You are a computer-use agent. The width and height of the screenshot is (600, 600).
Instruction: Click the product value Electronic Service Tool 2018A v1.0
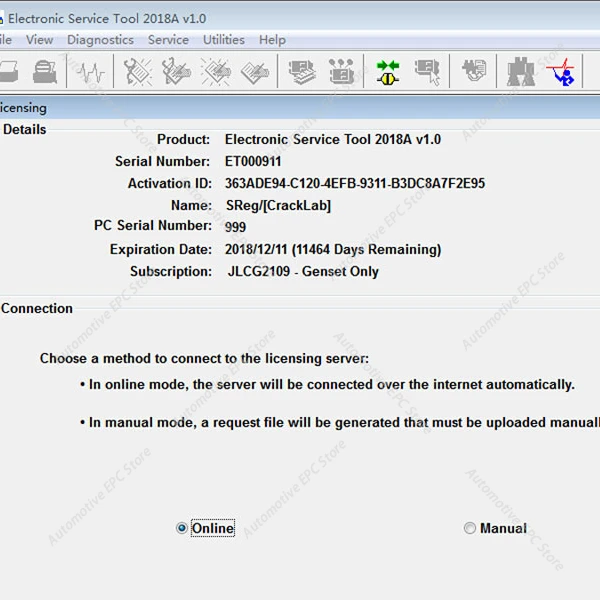click(333, 139)
